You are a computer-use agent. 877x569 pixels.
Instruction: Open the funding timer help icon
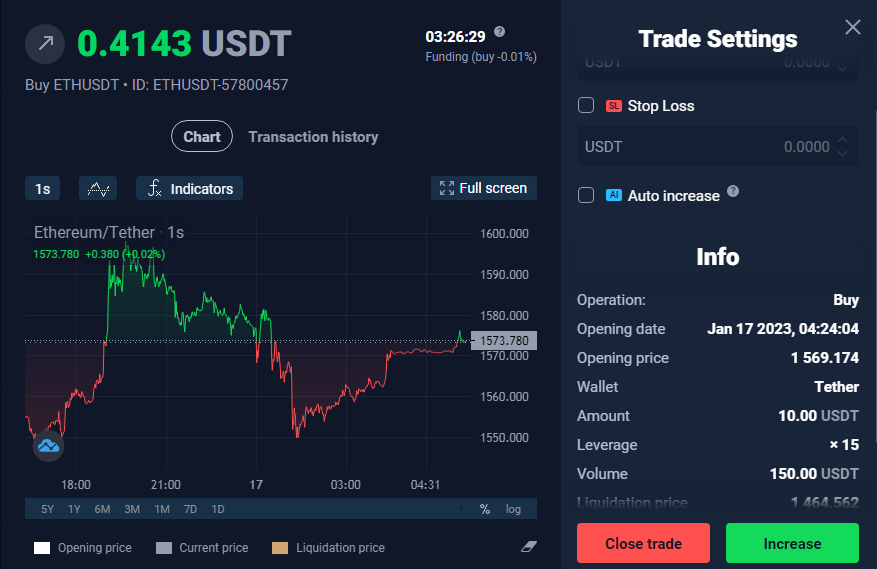(x=499, y=32)
